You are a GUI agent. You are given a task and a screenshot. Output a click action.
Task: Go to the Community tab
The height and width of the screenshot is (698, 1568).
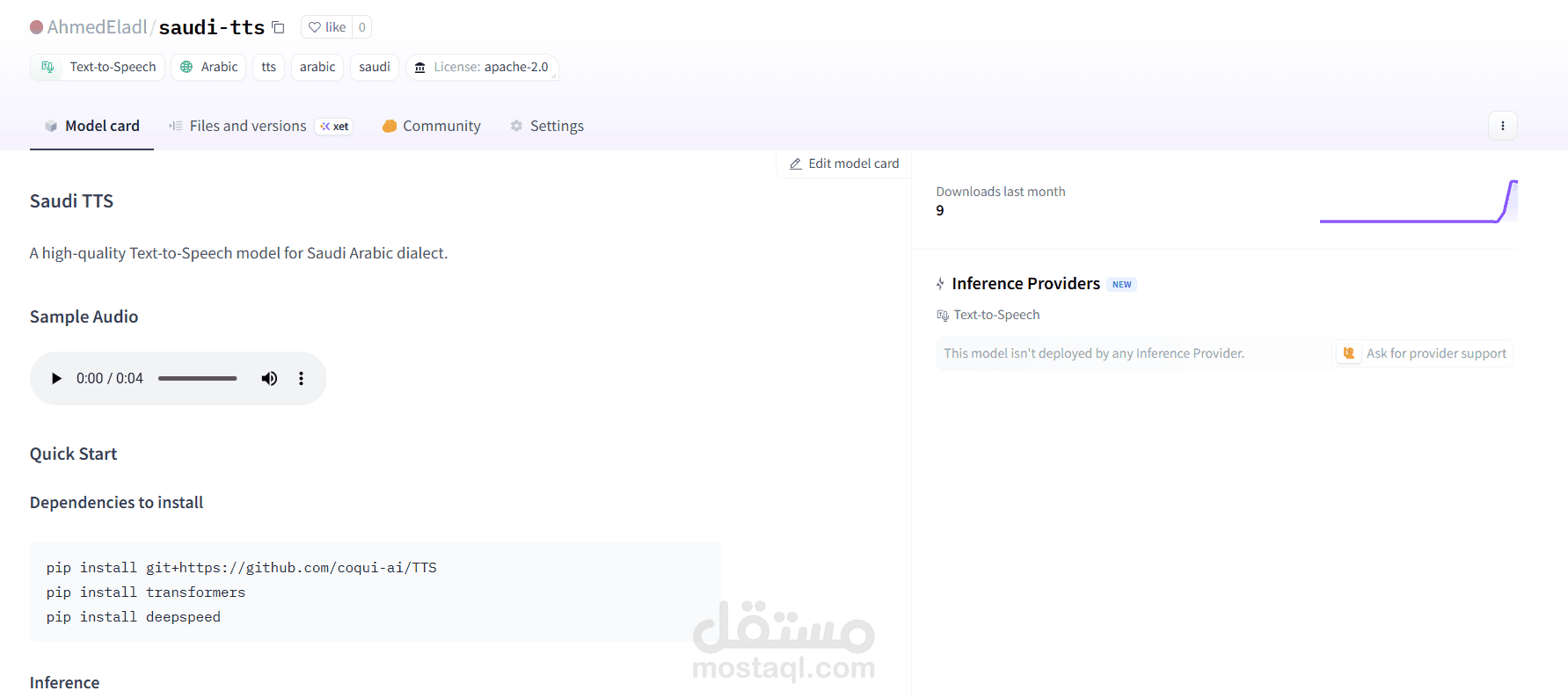tap(432, 126)
